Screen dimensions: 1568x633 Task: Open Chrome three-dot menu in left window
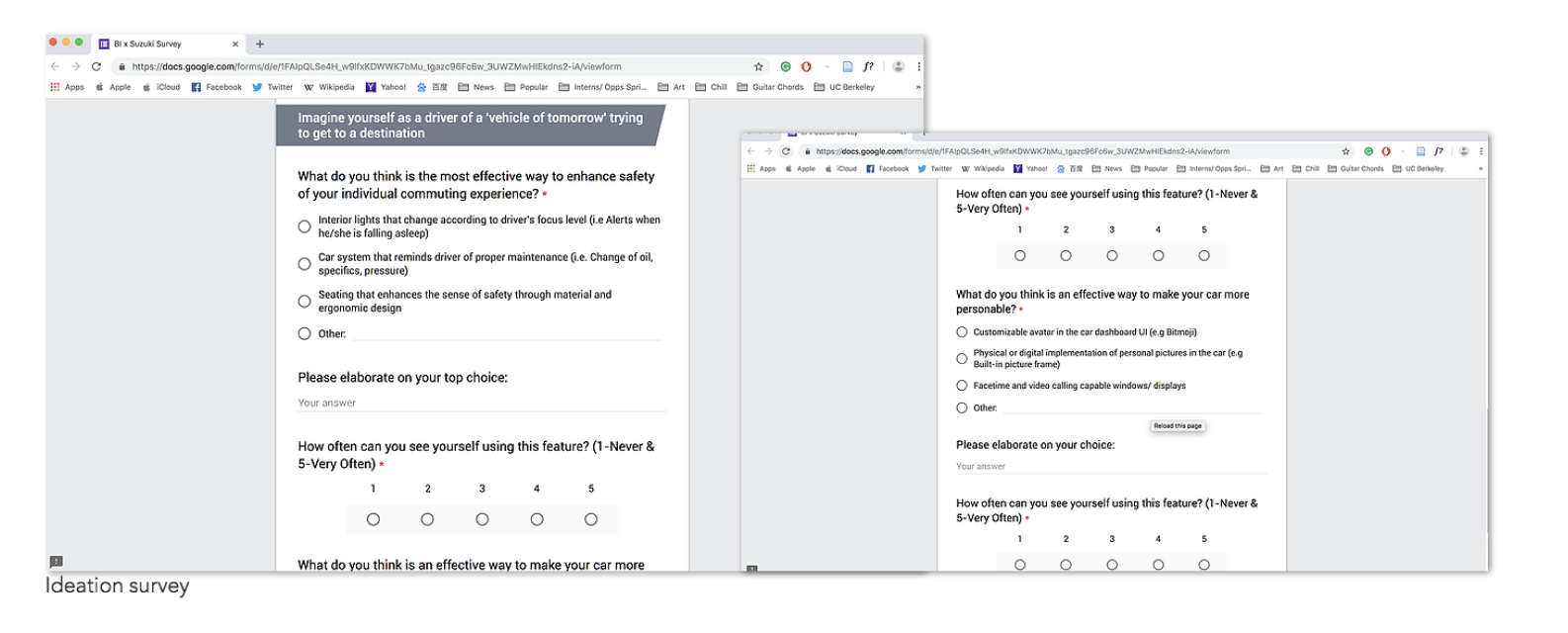pos(918,66)
